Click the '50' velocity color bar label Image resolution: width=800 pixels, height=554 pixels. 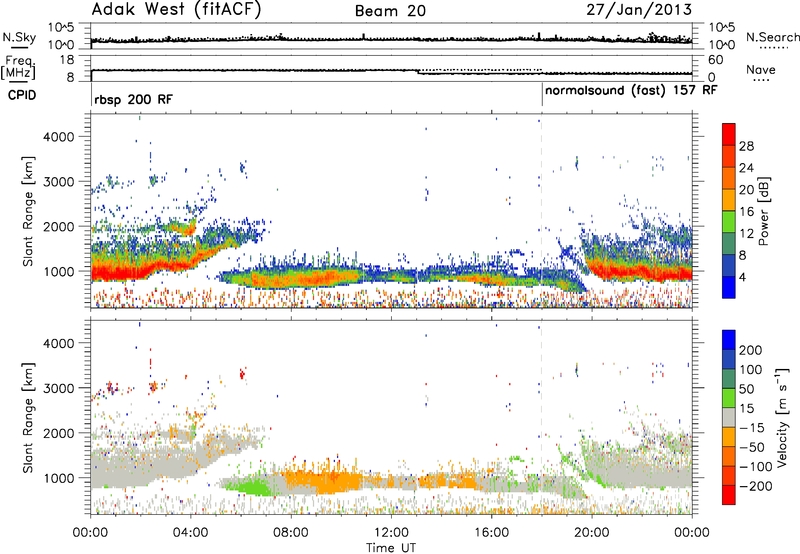(x=746, y=389)
